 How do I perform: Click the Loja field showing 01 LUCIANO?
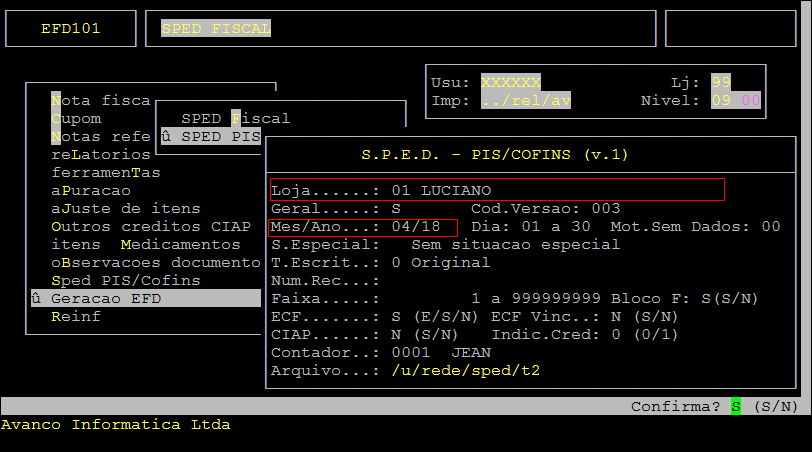pyautogui.click(x=441, y=190)
